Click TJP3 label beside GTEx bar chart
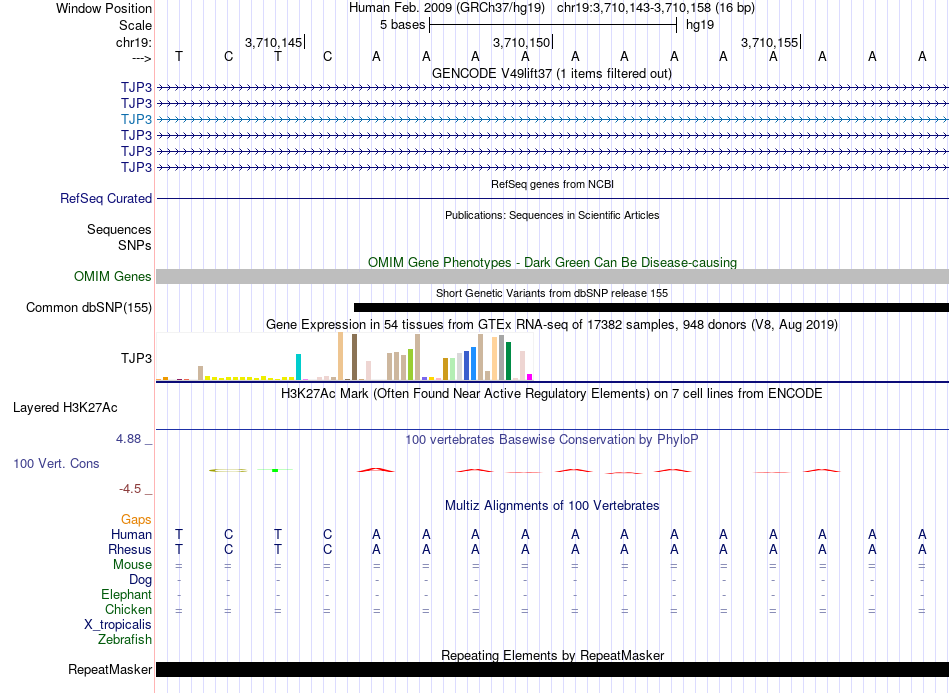950x693 pixels. (136, 359)
